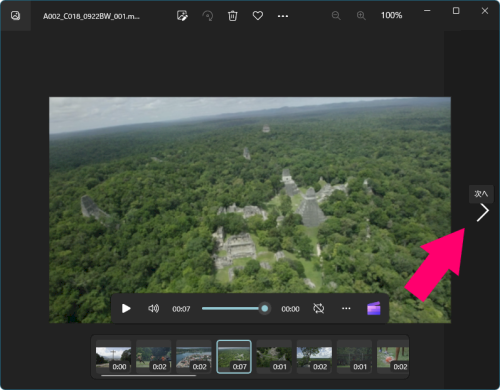Zoom in with the plus magnifier

tap(361, 16)
